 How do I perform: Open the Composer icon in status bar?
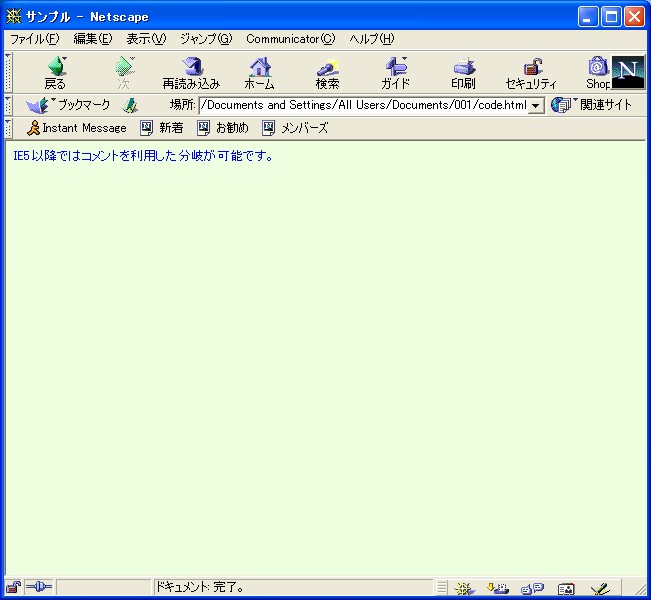pyautogui.click(x=599, y=589)
